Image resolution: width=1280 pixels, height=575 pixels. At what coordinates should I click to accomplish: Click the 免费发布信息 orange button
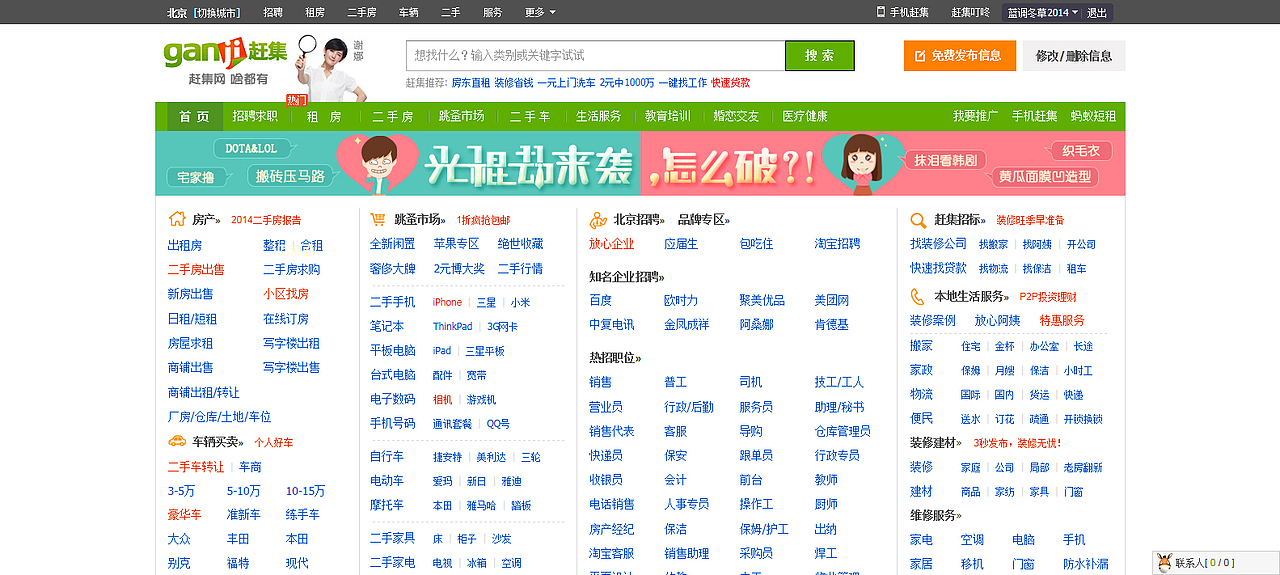960,56
